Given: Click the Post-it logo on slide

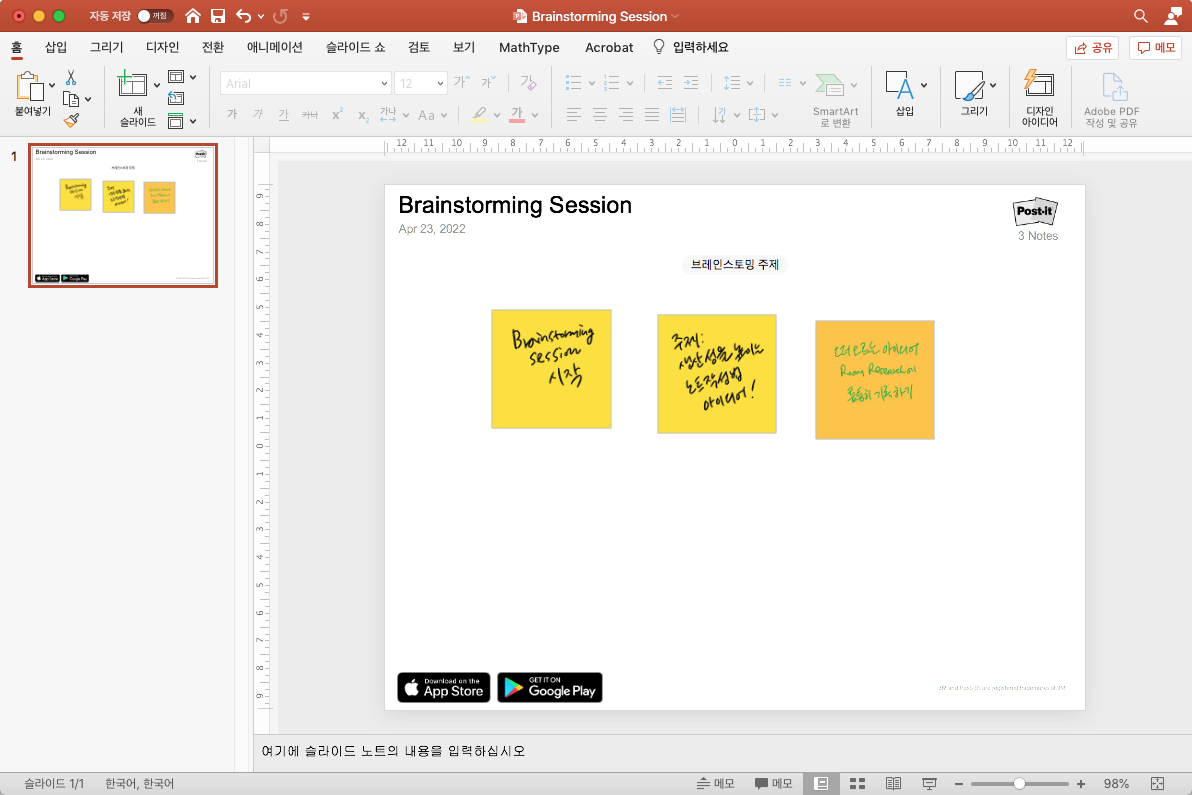Looking at the screenshot, I should click(1035, 211).
